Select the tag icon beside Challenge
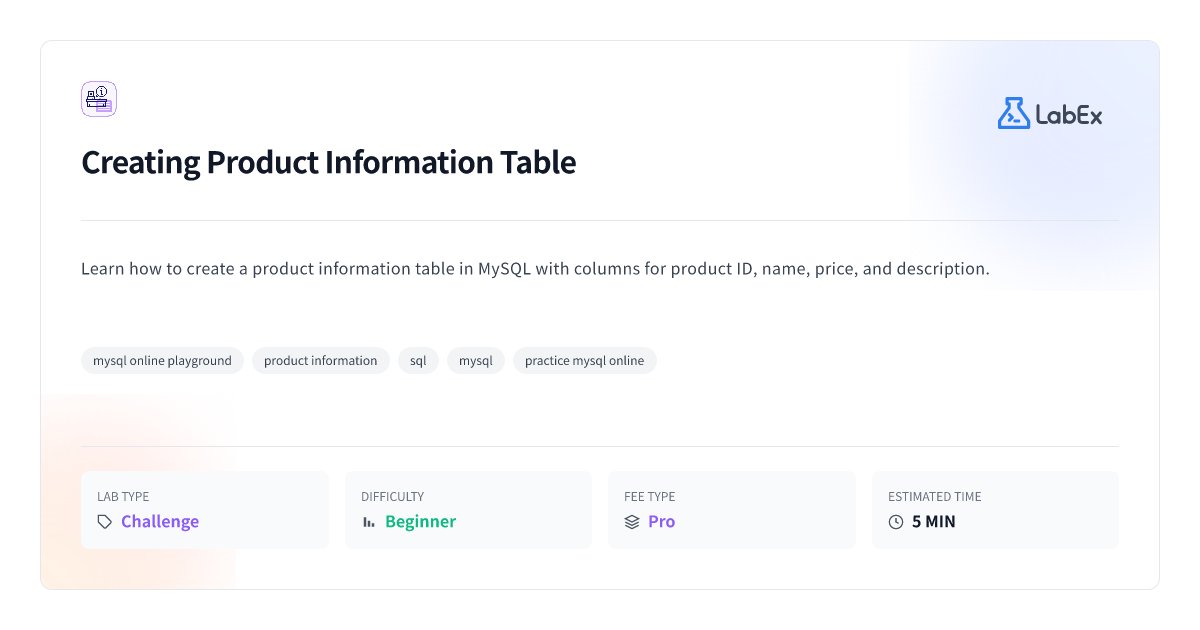1200x630 pixels. pos(105,521)
